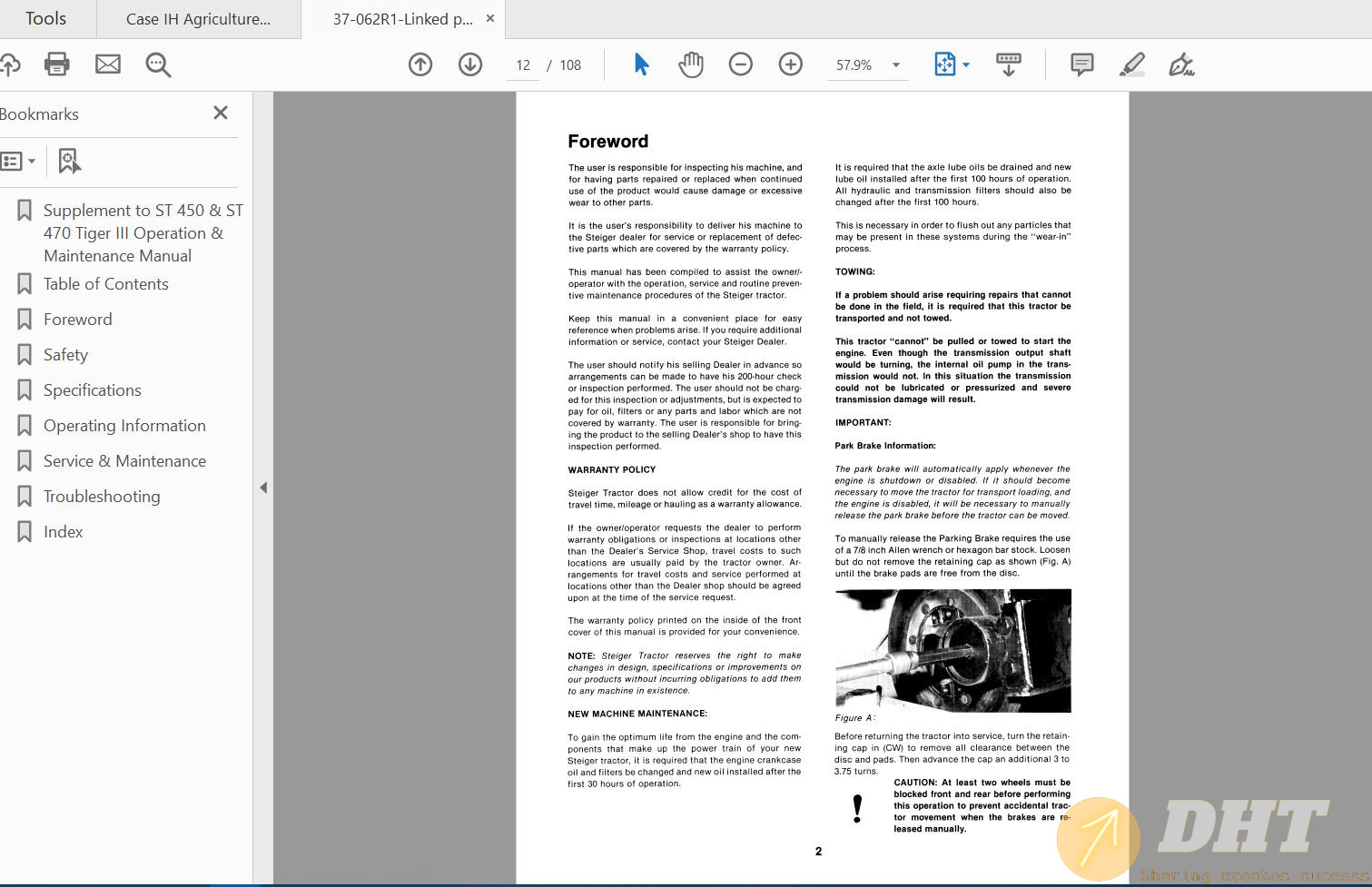This screenshot has width=1372, height=887.
Task: Click the WARRANTY POLICY heading
Action: coord(611,469)
